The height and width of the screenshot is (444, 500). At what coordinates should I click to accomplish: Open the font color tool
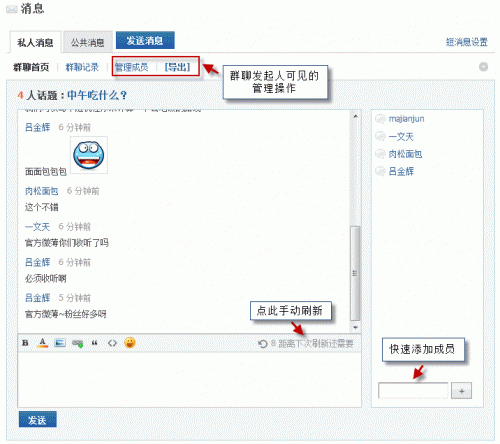(x=42, y=343)
